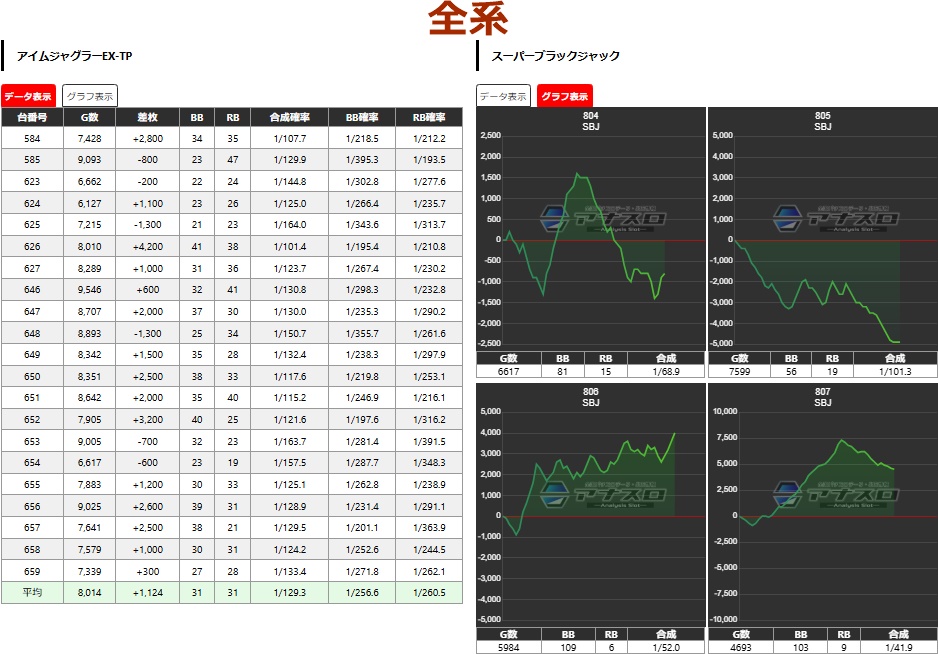Viewport: 938px width, 654px height.
Task: Click the 7599 G数 value under graph 805
Action: click(x=739, y=372)
